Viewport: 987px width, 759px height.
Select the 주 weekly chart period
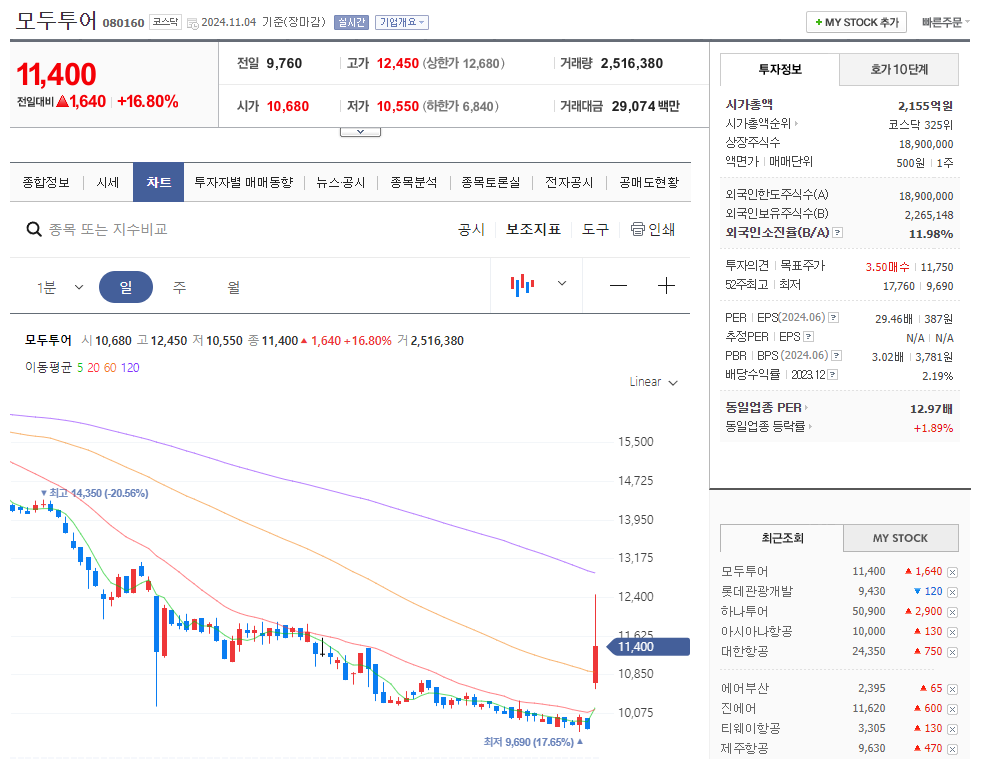click(x=179, y=287)
